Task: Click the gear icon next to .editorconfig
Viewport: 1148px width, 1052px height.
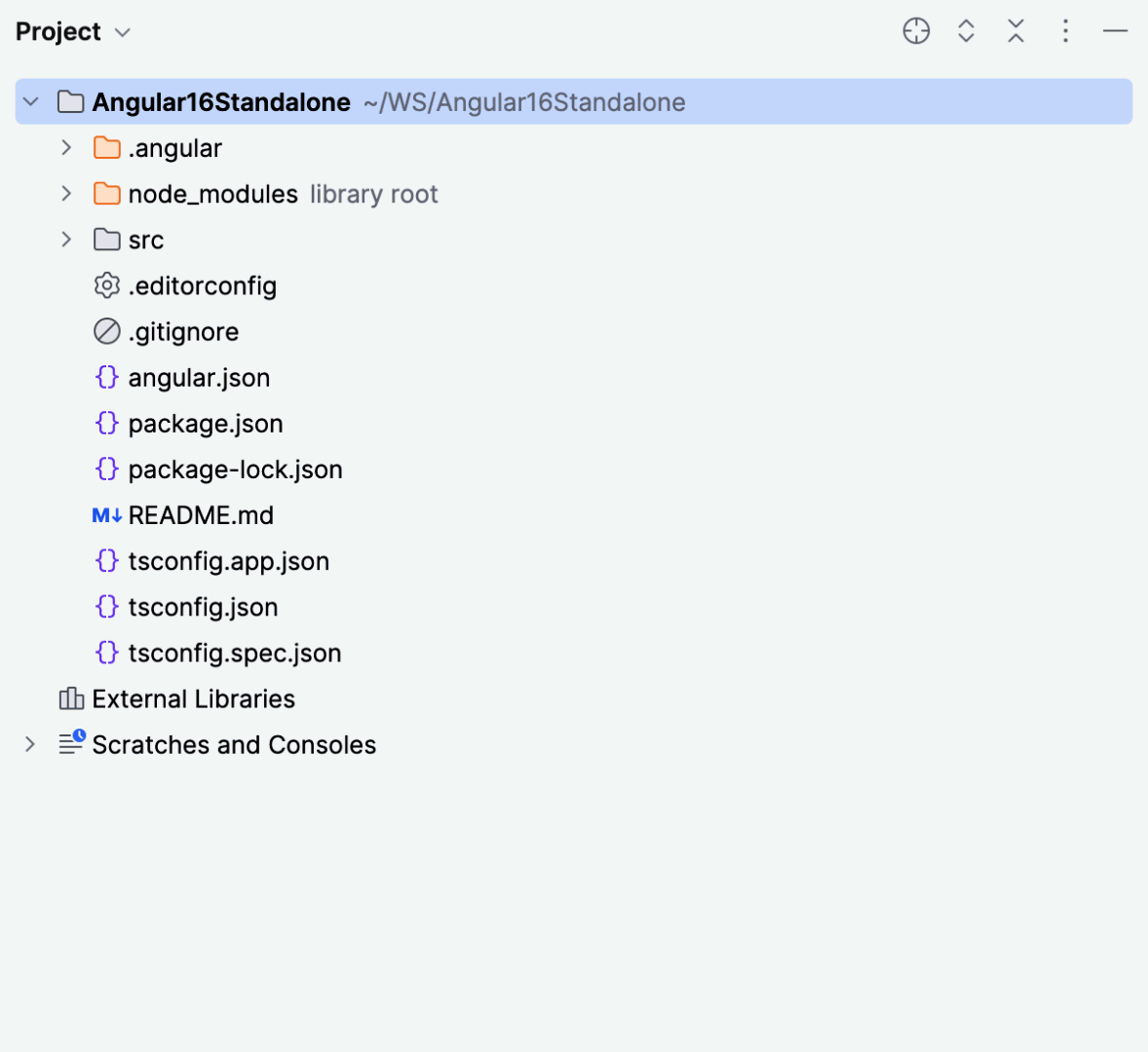Action: 106,285
